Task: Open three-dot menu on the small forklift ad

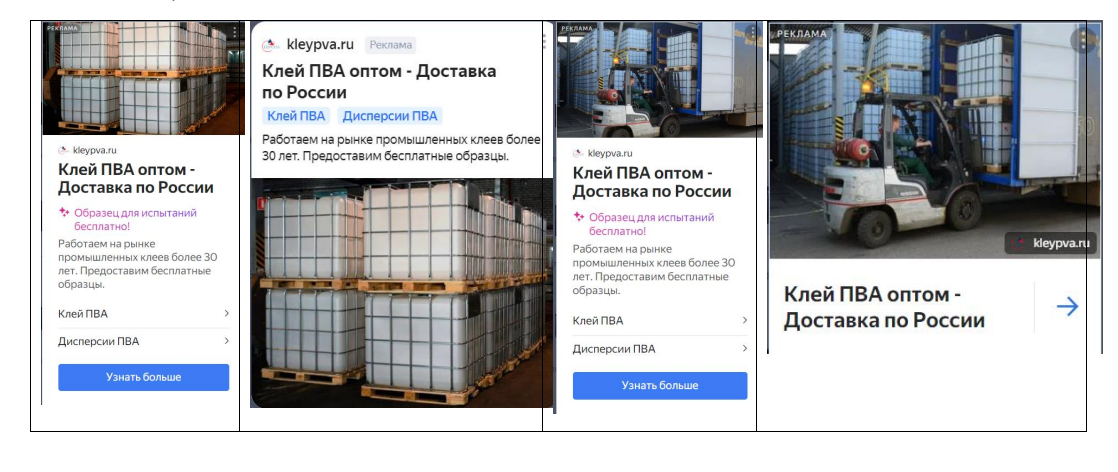Action: pos(751,33)
